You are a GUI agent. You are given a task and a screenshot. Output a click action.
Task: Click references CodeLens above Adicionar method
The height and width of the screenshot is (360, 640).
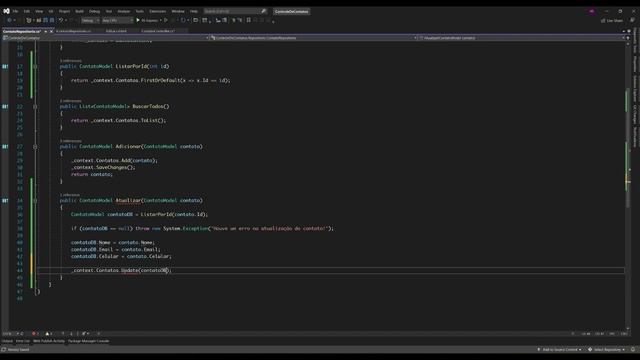pyautogui.click(x=71, y=141)
